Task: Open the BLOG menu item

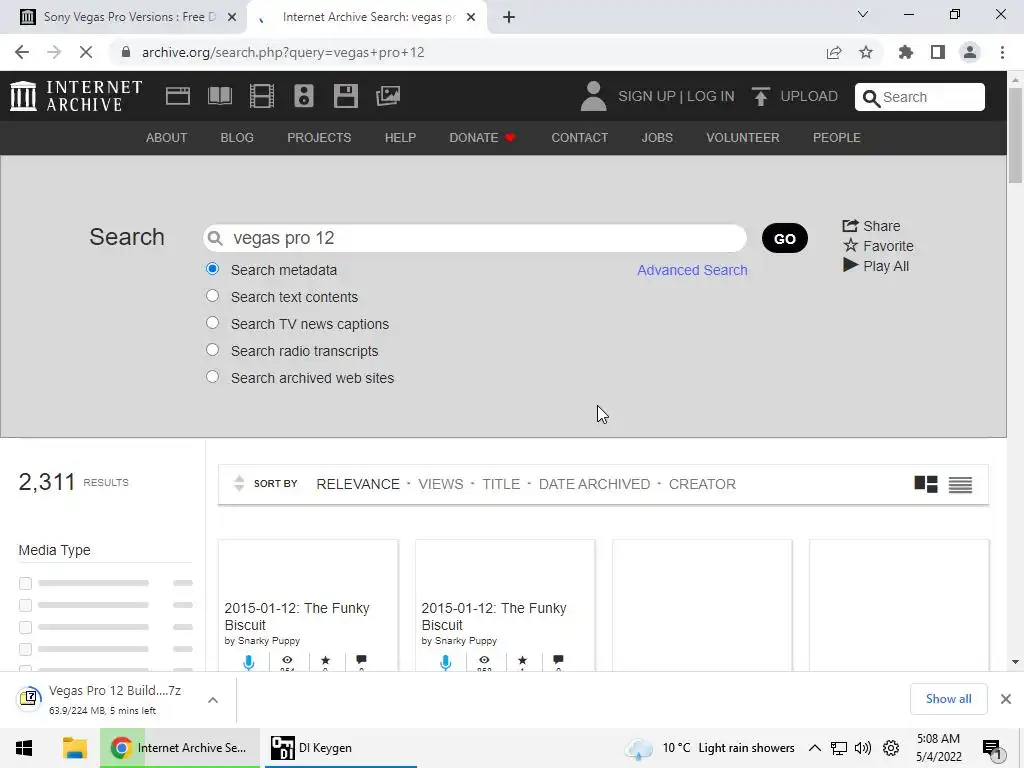Action: [237, 138]
